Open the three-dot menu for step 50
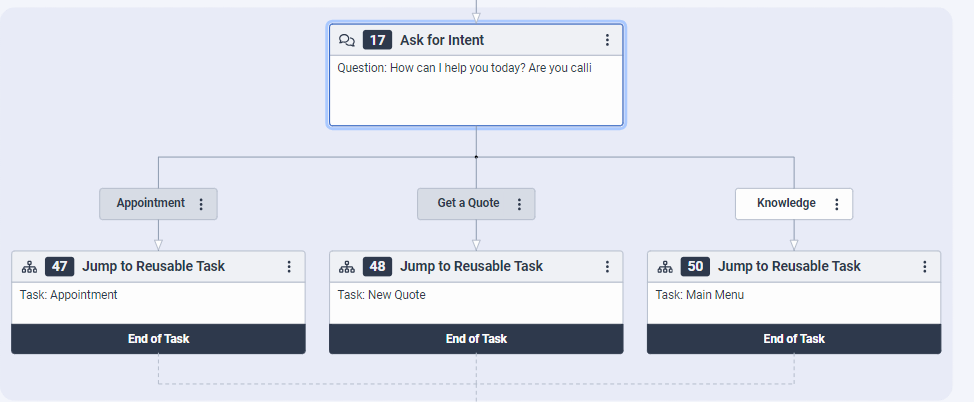 coord(925,267)
